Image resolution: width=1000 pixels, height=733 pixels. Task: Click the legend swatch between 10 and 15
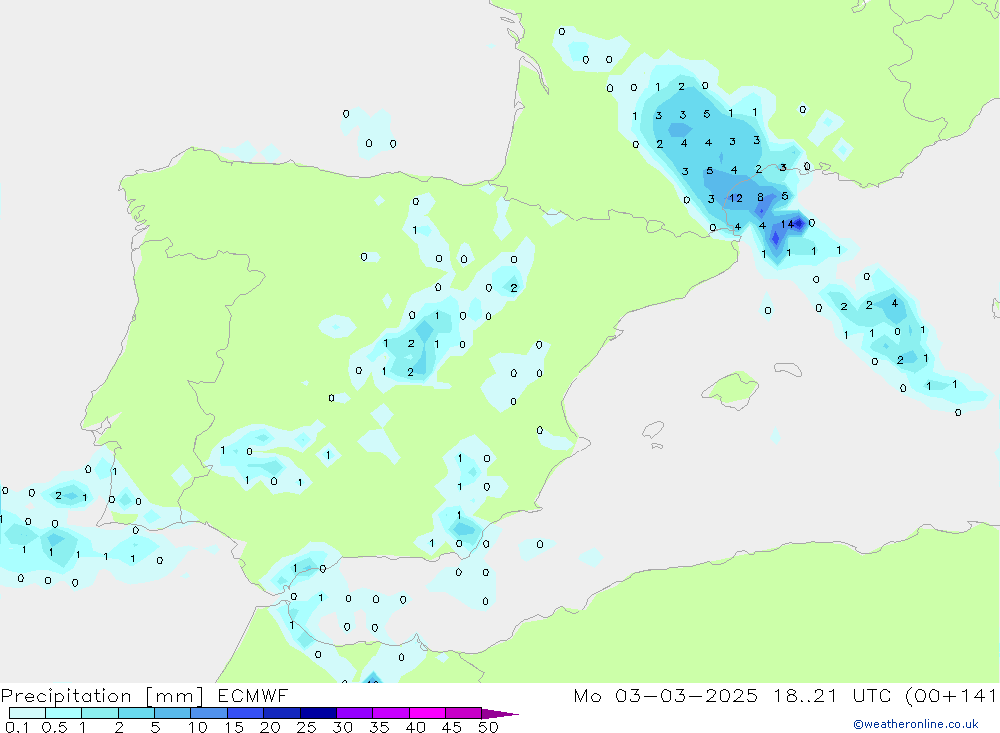point(209,713)
